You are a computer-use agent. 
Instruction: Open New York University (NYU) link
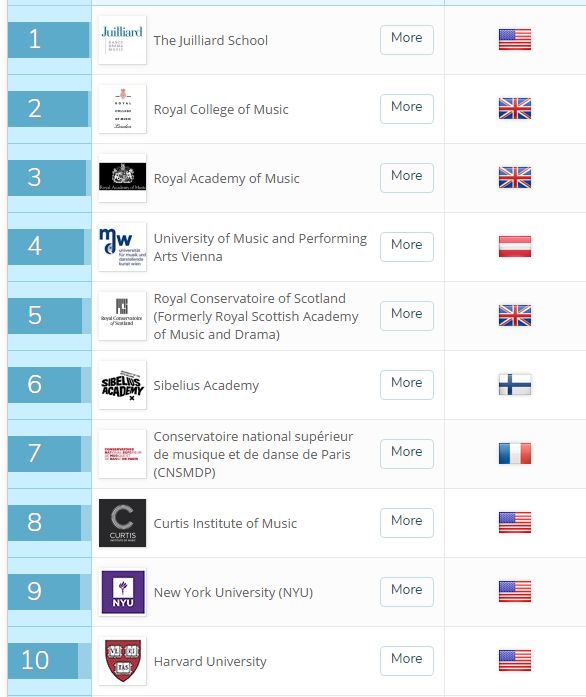[x=233, y=593]
